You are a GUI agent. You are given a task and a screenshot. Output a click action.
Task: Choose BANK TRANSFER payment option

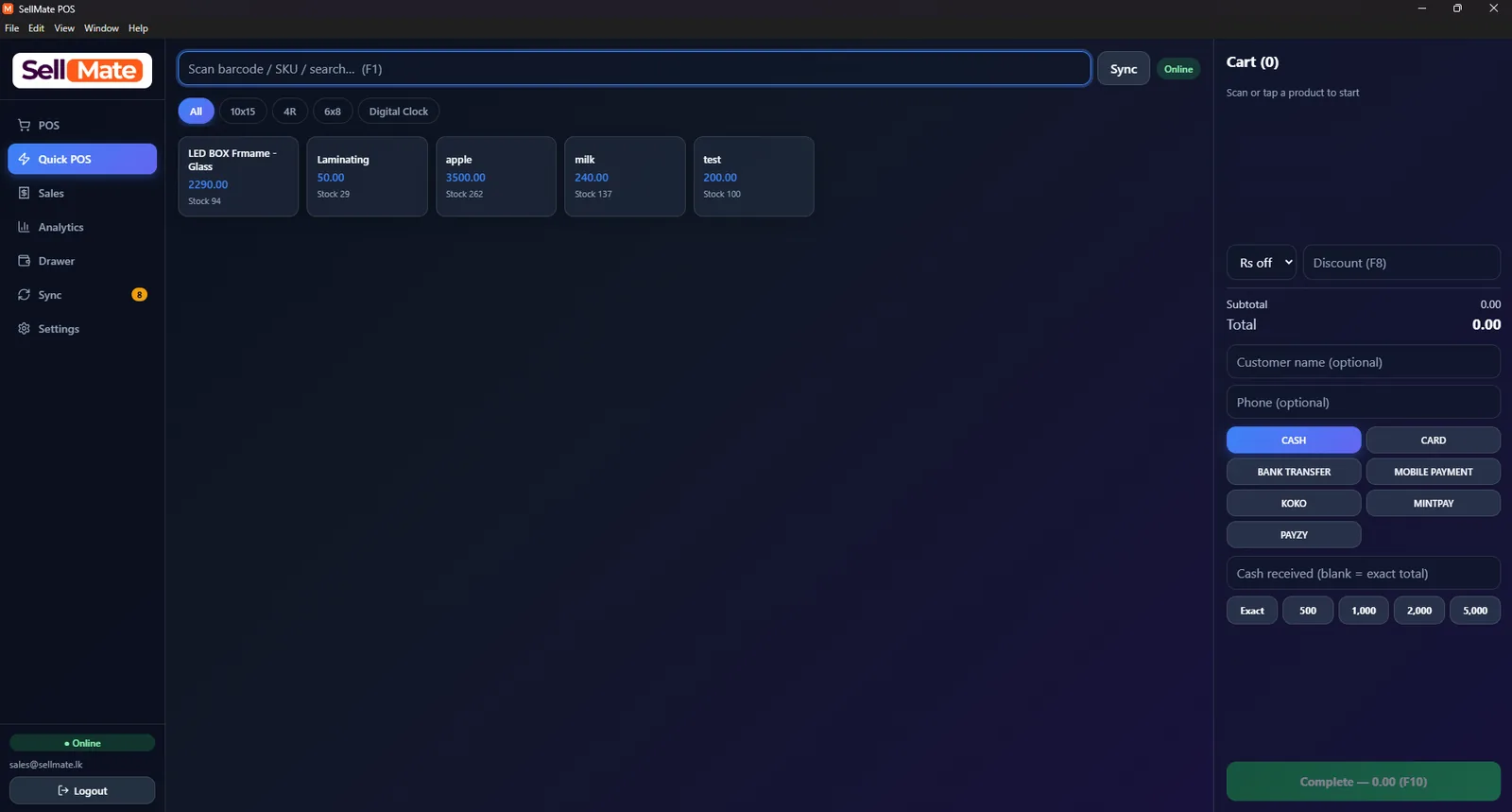1294,472
